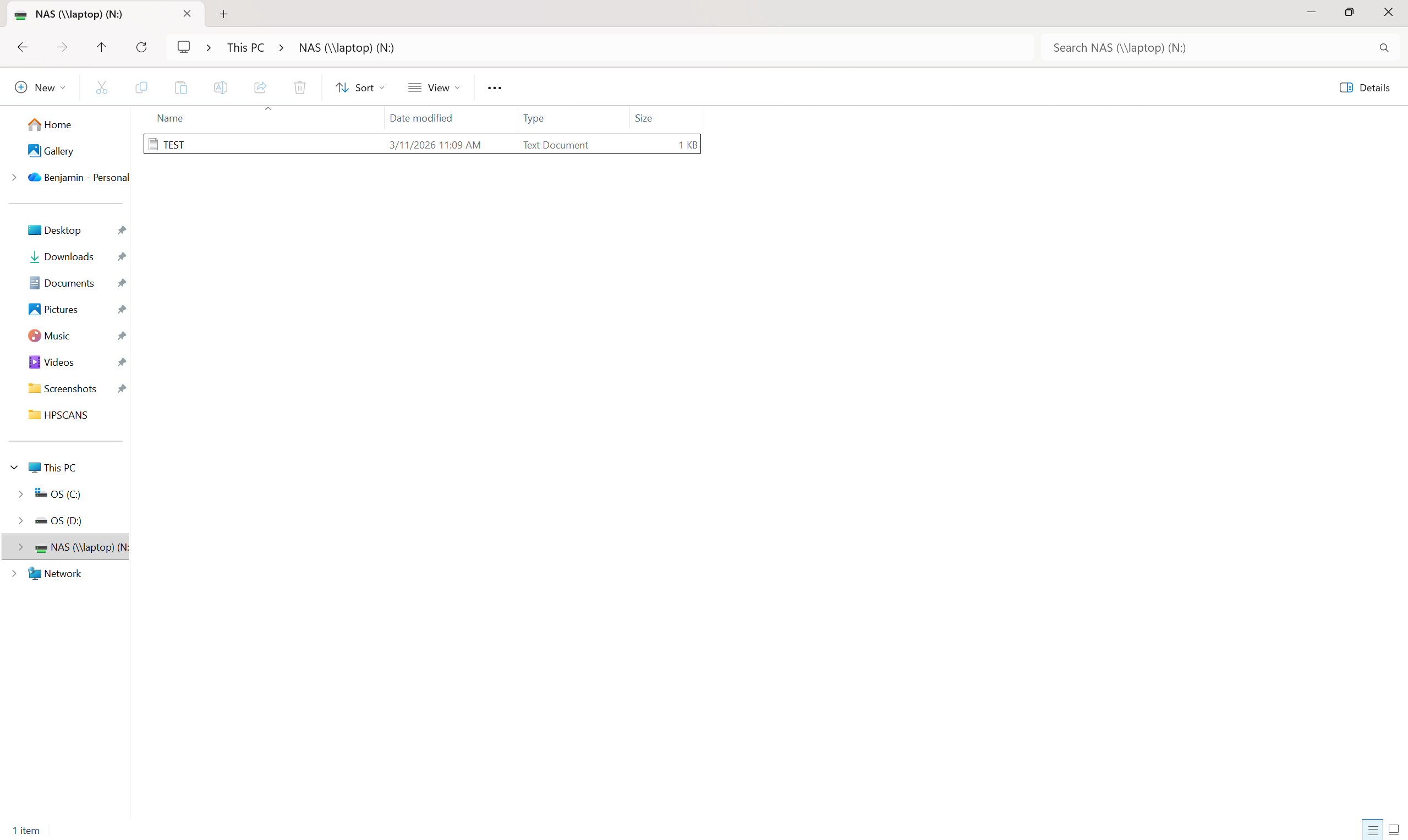Open the See more ellipsis menu
Screen dimensions: 1408x840
tap(494, 87)
